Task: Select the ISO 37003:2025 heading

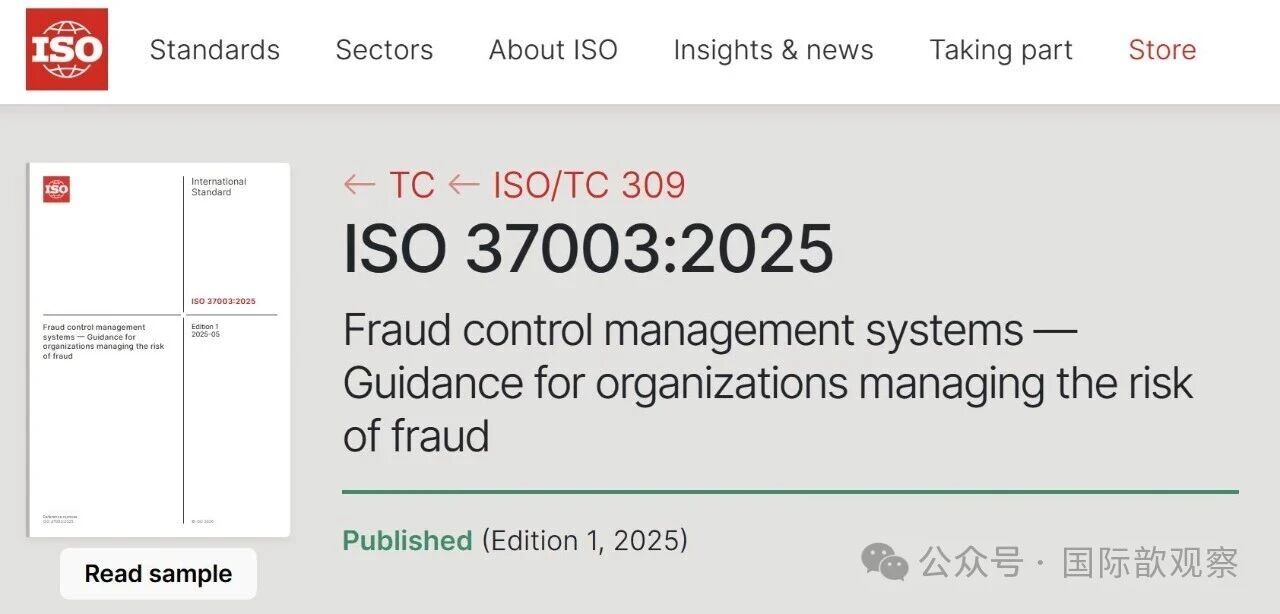Action: pyautogui.click(x=588, y=249)
